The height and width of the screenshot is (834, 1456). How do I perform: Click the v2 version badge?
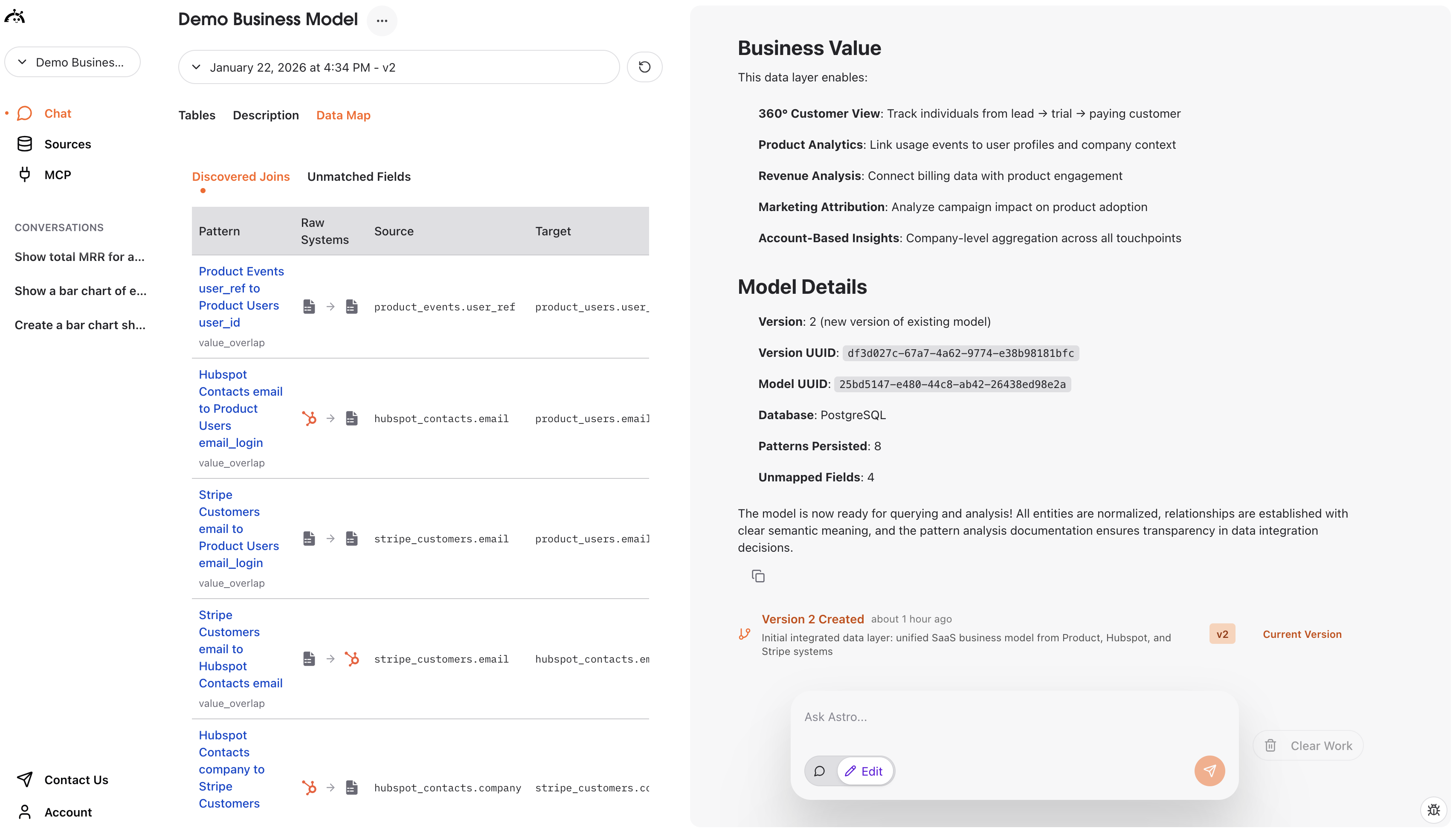(x=1222, y=634)
